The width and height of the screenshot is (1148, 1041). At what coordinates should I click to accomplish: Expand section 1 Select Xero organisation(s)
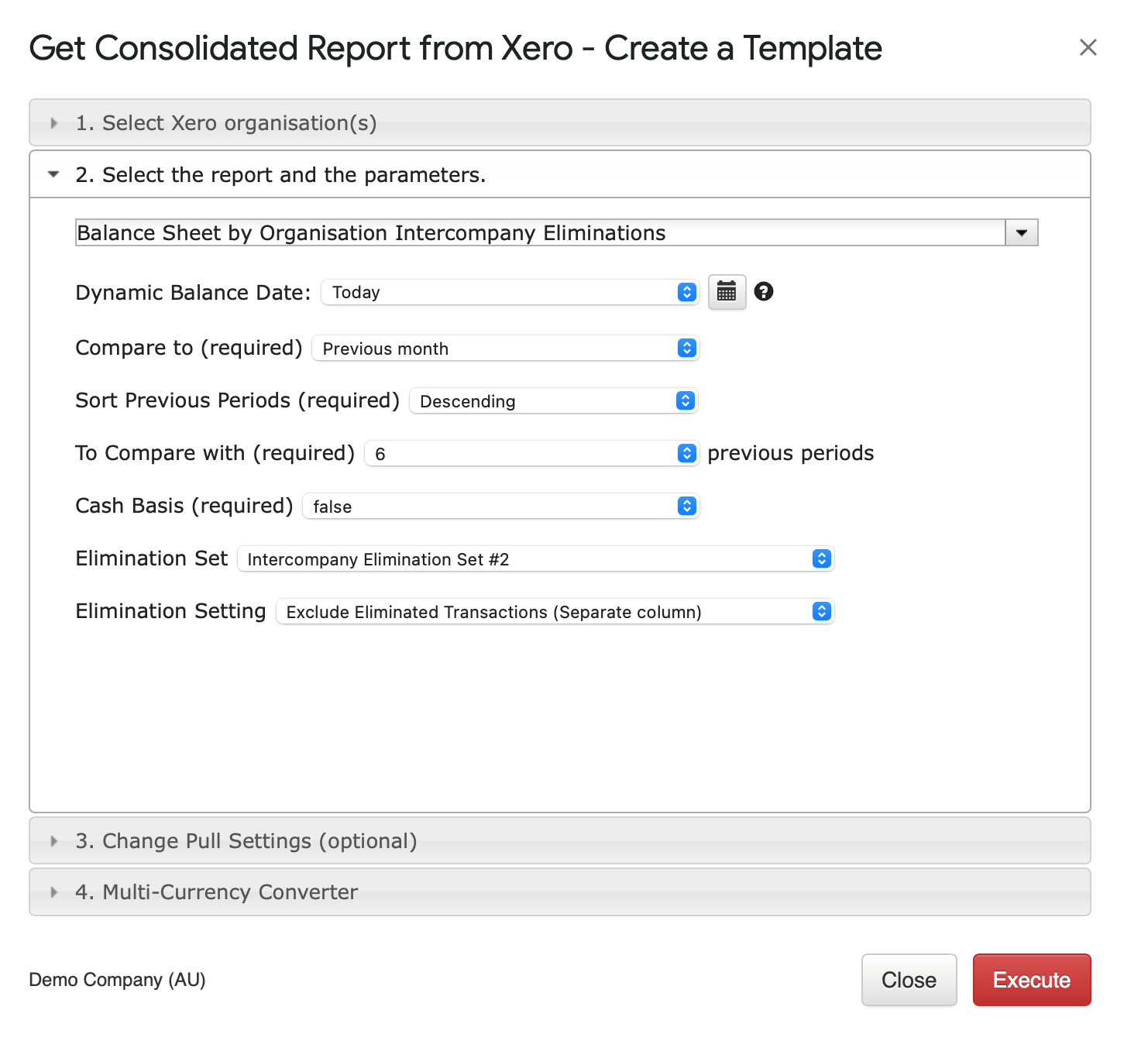pos(559,122)
